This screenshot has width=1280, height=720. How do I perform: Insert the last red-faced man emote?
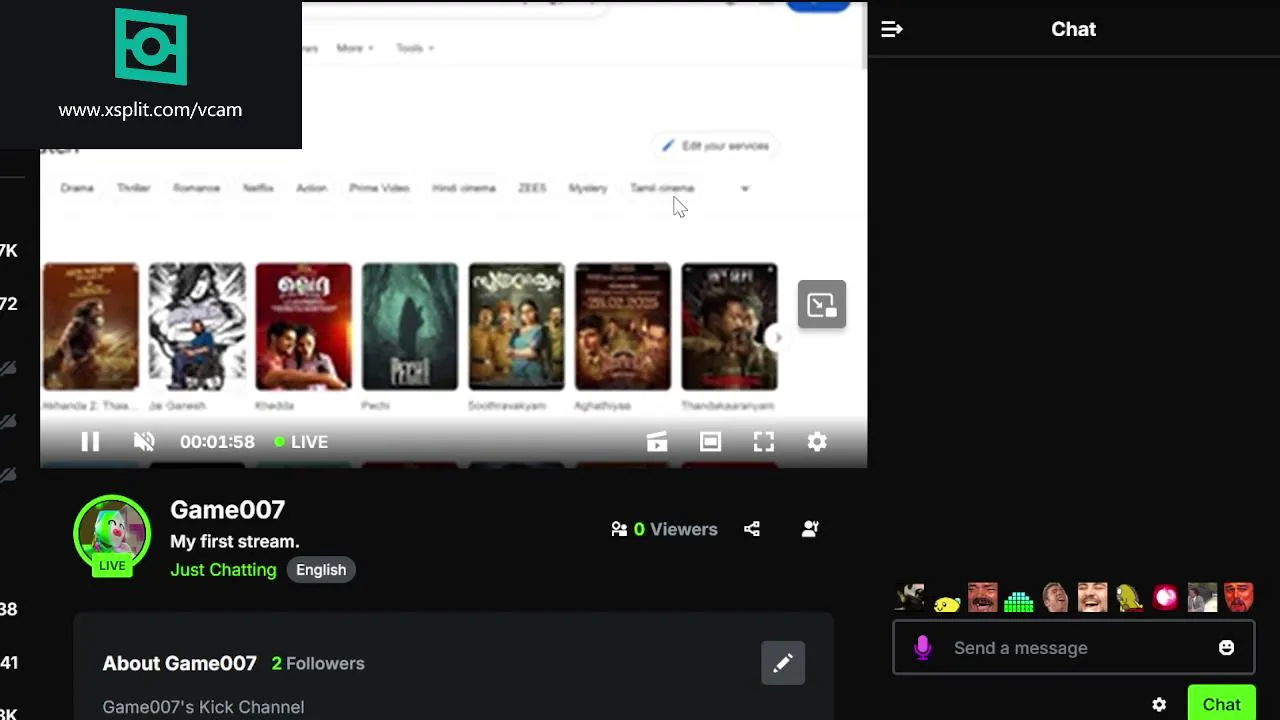pyautogui.click(x=1239, y=598)
